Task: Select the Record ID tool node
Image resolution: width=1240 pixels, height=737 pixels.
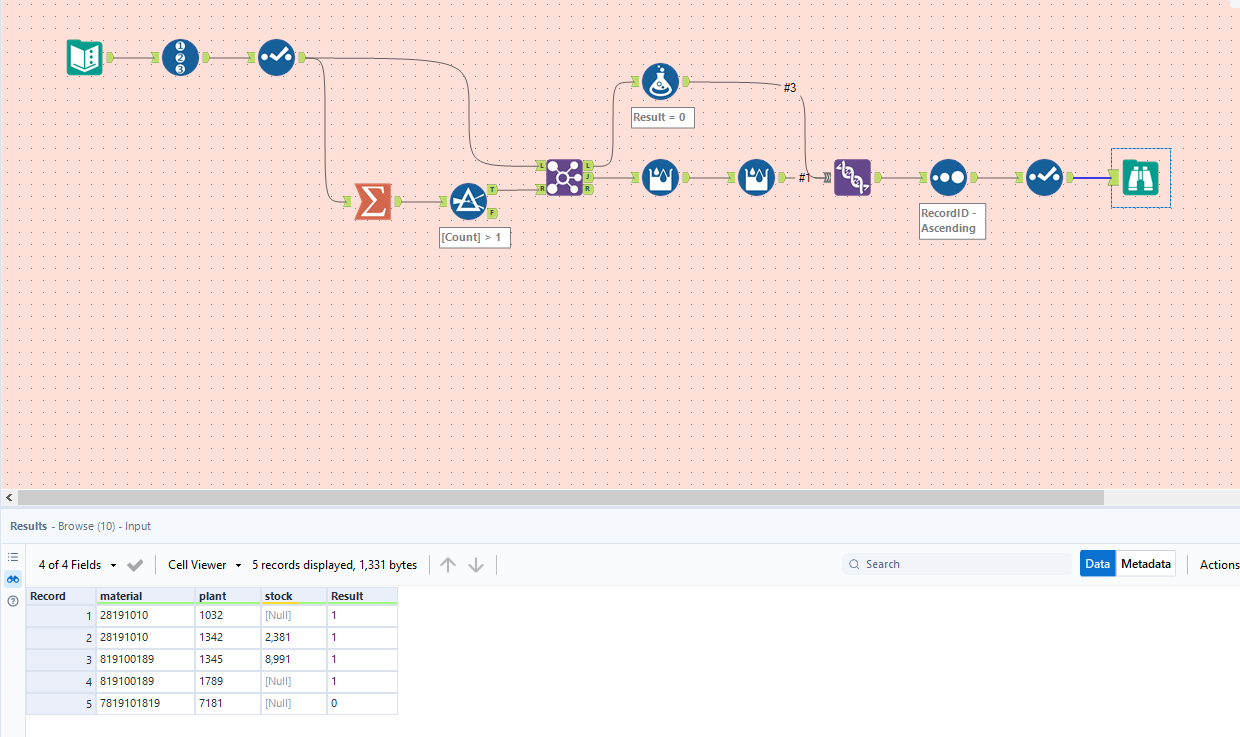Action: (x=180, y=58)
